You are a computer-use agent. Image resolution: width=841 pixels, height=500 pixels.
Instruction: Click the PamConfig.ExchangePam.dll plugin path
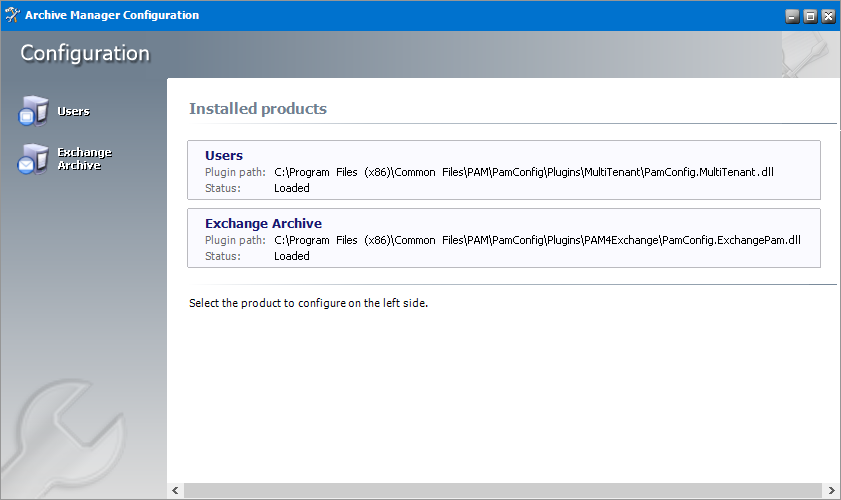(537, 240)
